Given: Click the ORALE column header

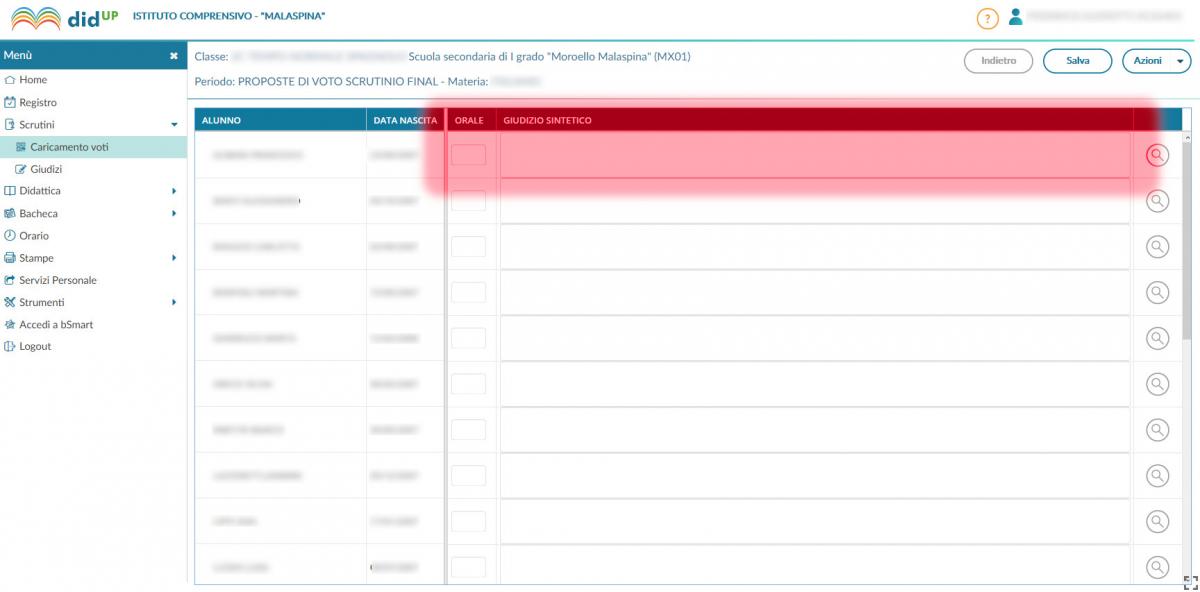Looking at the screenshot, I should tap(469, 120).
